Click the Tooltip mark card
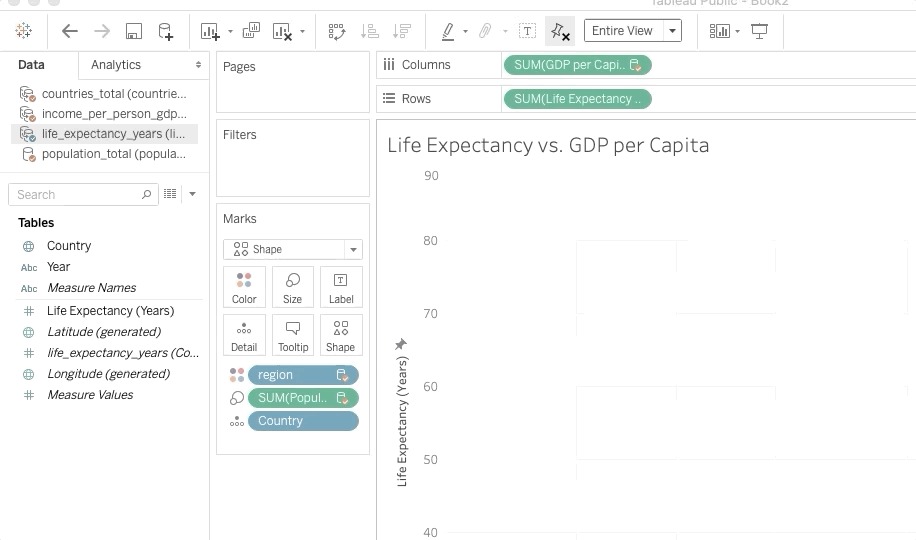Viewport: 916px width, 540px height. 293,335
